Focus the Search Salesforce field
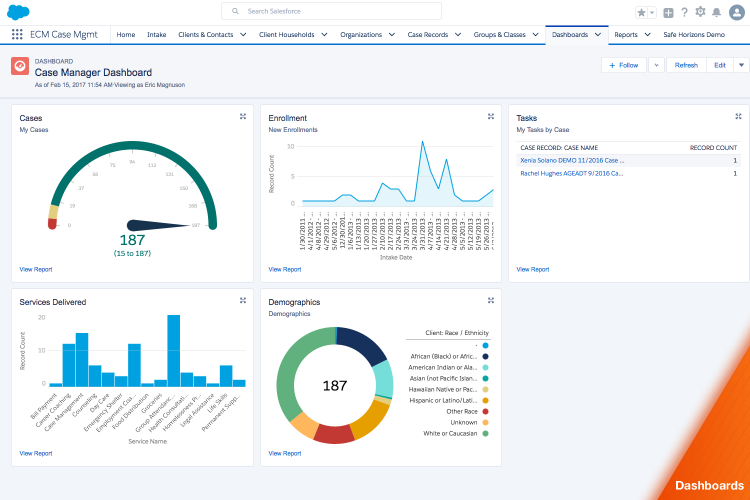750x500 pixels. (331, 11)
